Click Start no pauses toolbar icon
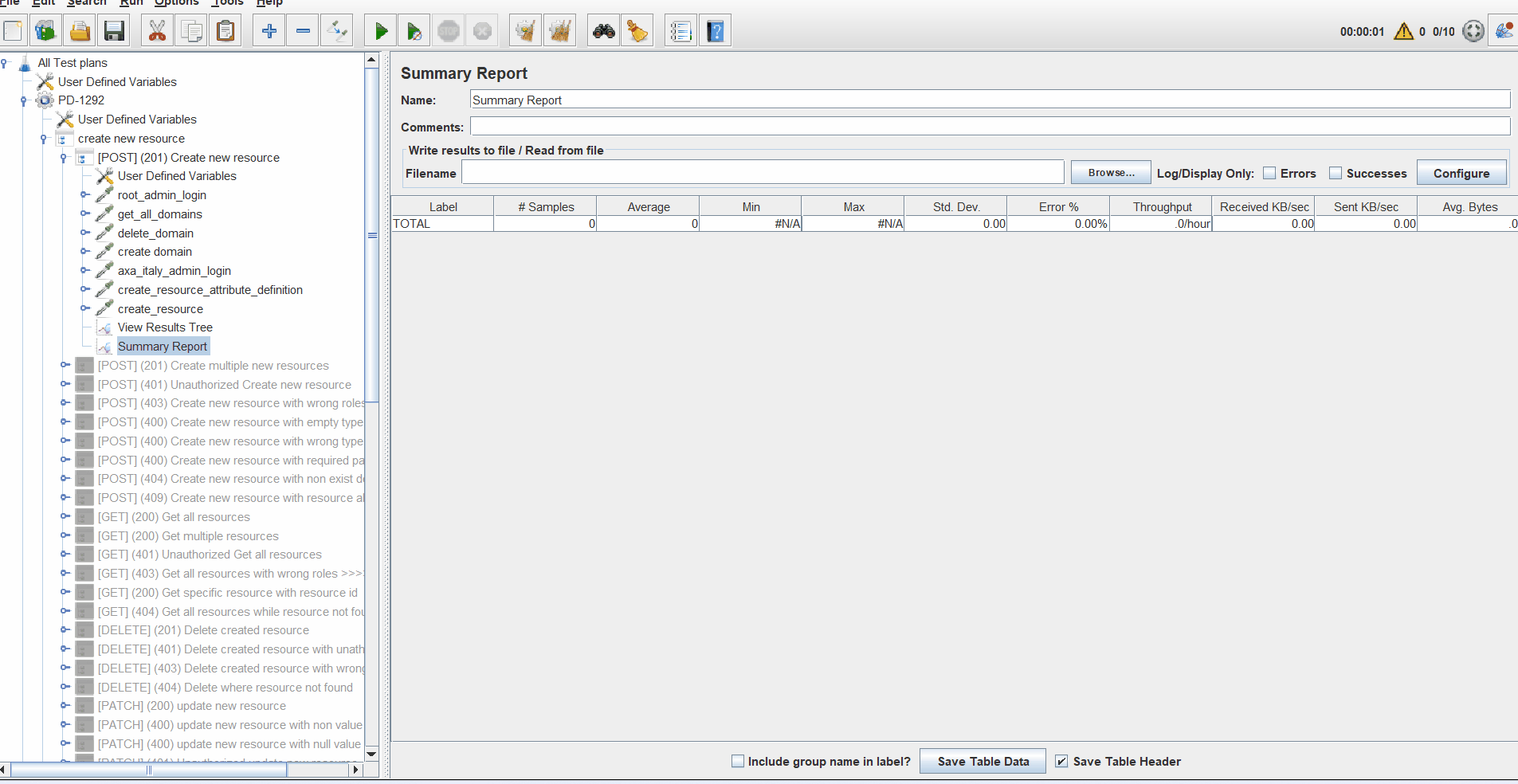This screenshot has width=1518, height=784. 414,32
